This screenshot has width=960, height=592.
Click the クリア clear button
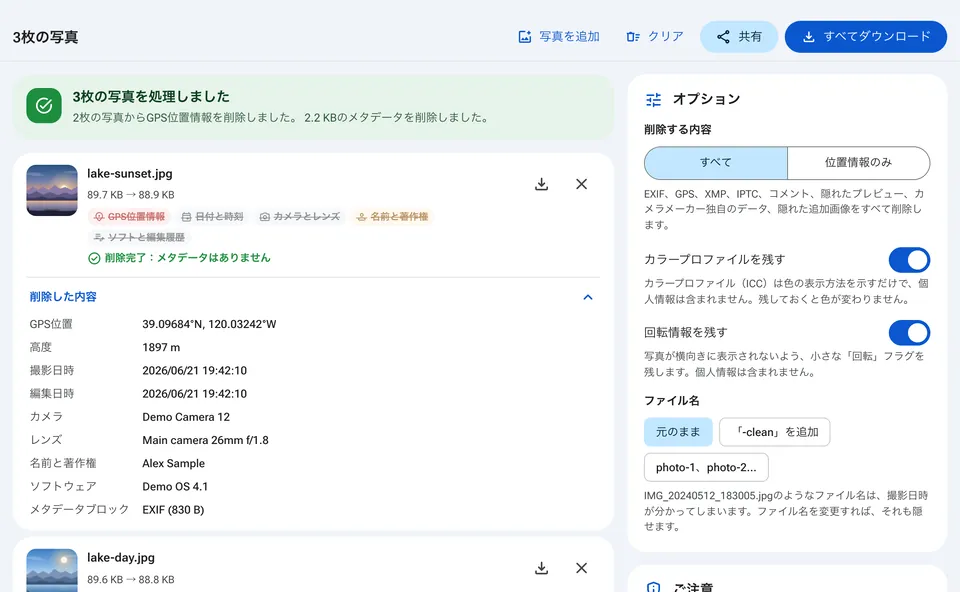pyautogui.click(x=654, y=37)
